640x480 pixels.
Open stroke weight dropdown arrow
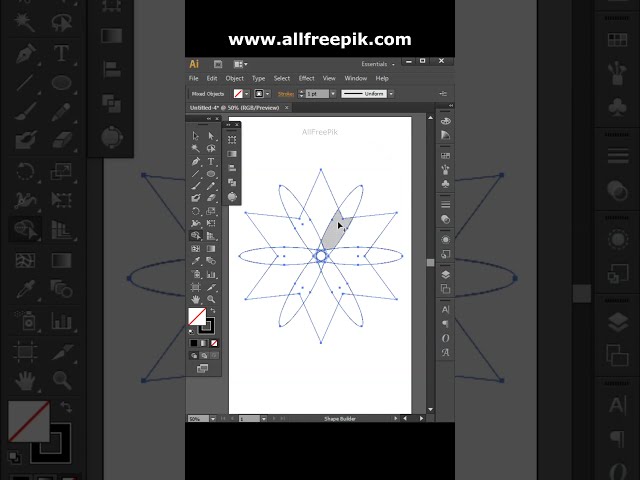tap(333, 94)
